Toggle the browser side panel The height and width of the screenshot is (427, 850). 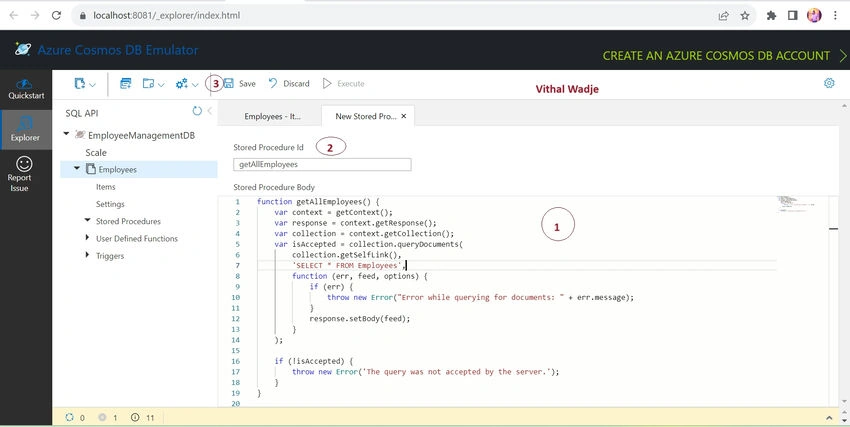coord(793,16)
